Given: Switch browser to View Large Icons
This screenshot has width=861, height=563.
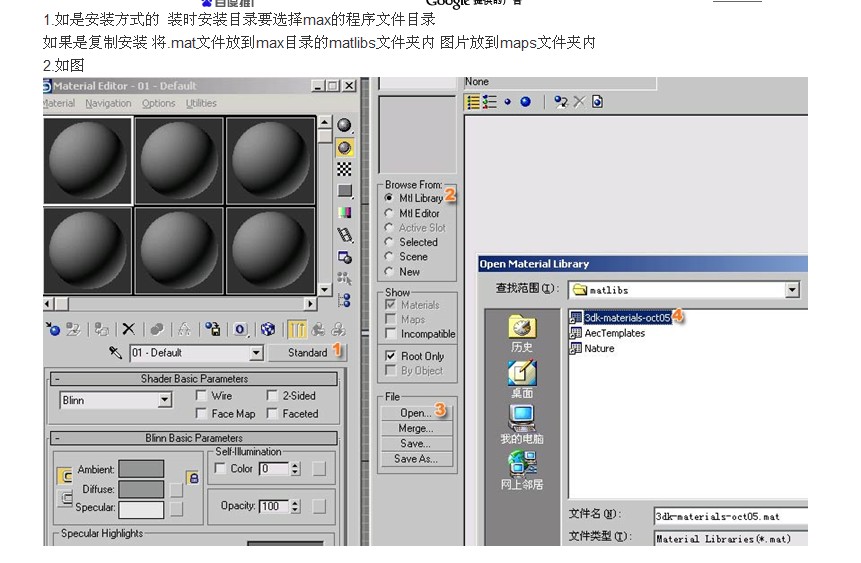Looking at the screenshot, I should (x=525, y=102).
